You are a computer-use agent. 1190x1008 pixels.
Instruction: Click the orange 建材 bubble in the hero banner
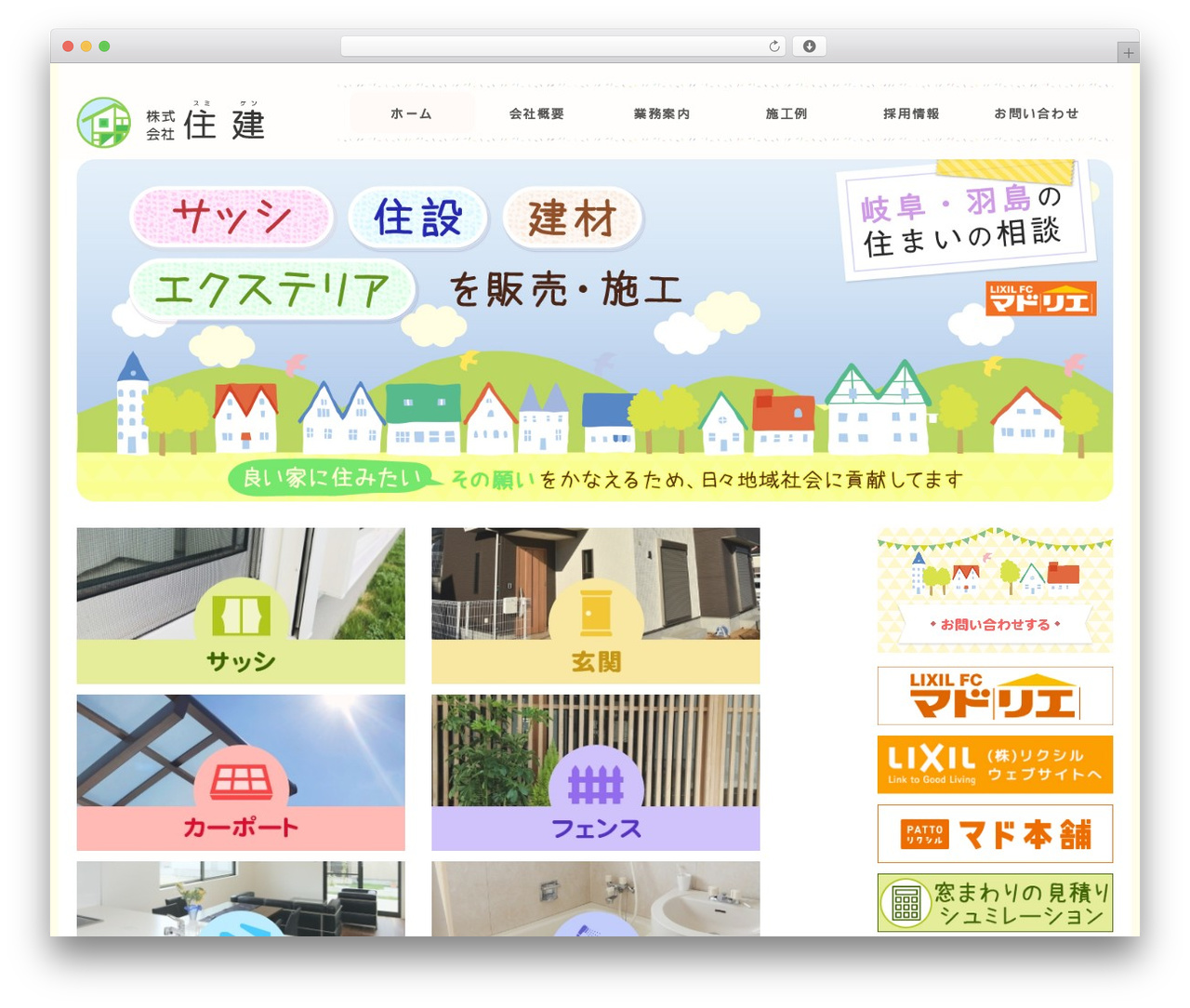[x=573, y=219]
